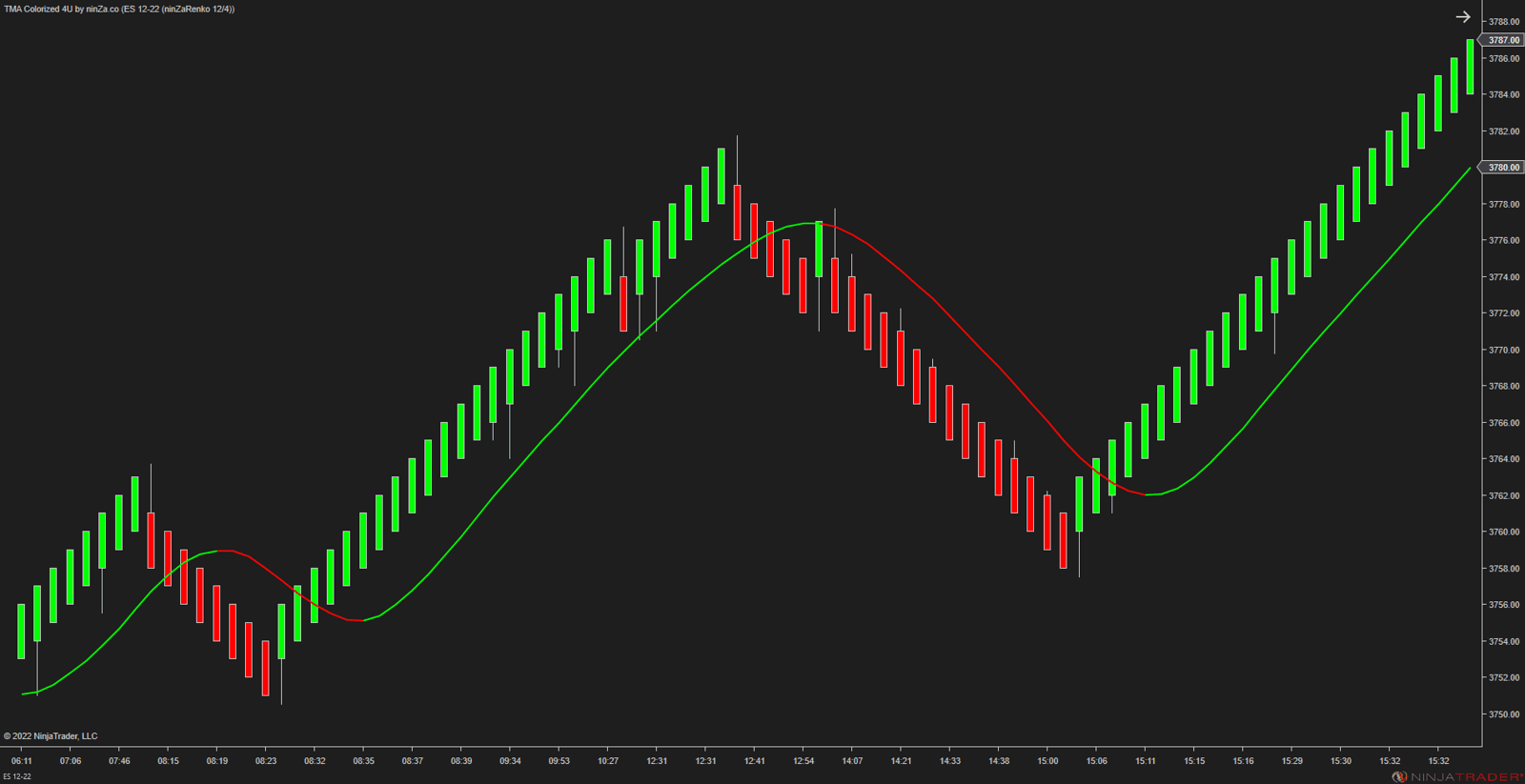This screenshot has height=784, width=1525.
Task: Click the 10:27 time axis label
Action: point(608,761)
